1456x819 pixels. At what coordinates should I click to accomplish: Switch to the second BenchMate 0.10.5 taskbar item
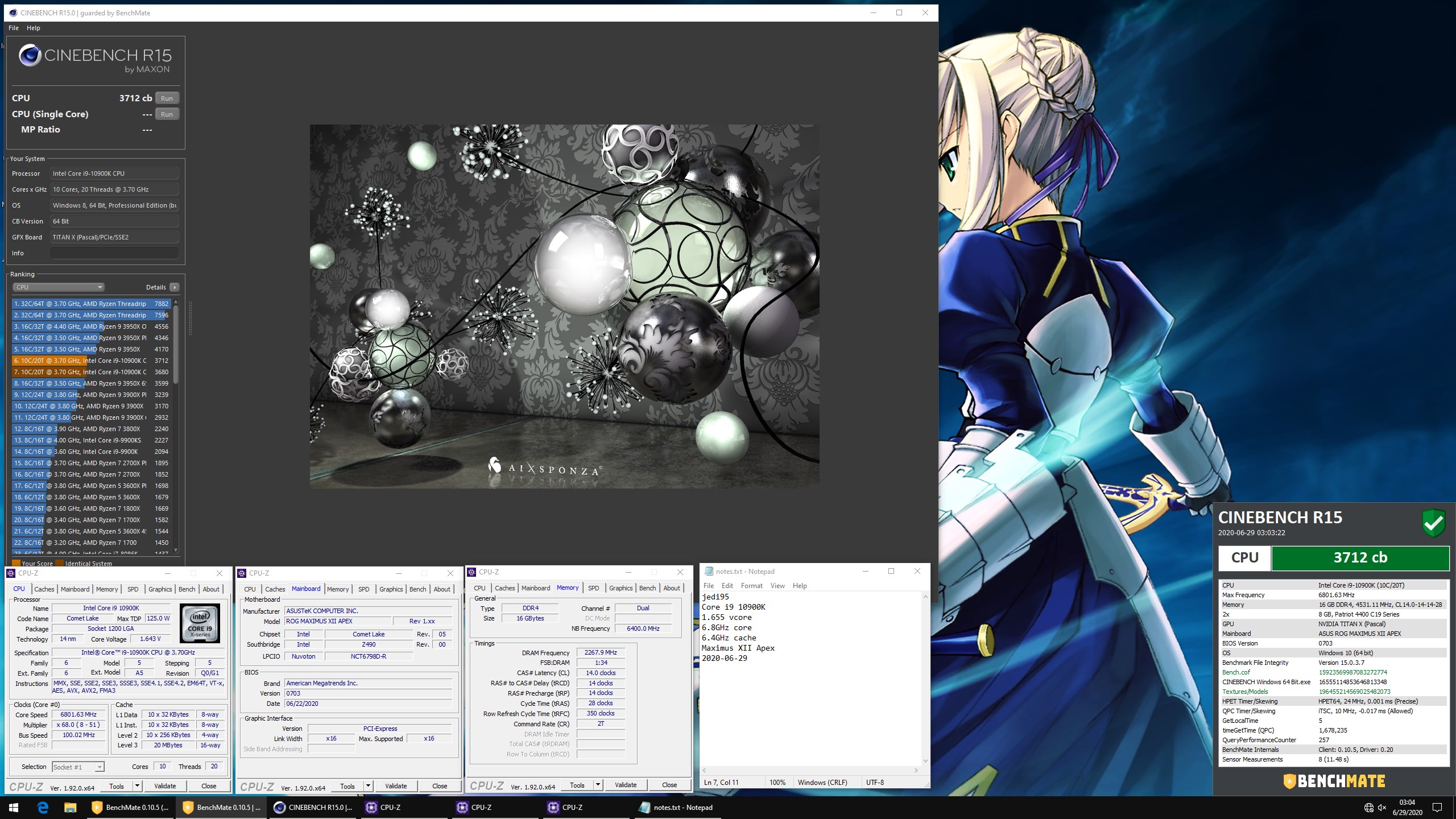(x=221, y=807)
